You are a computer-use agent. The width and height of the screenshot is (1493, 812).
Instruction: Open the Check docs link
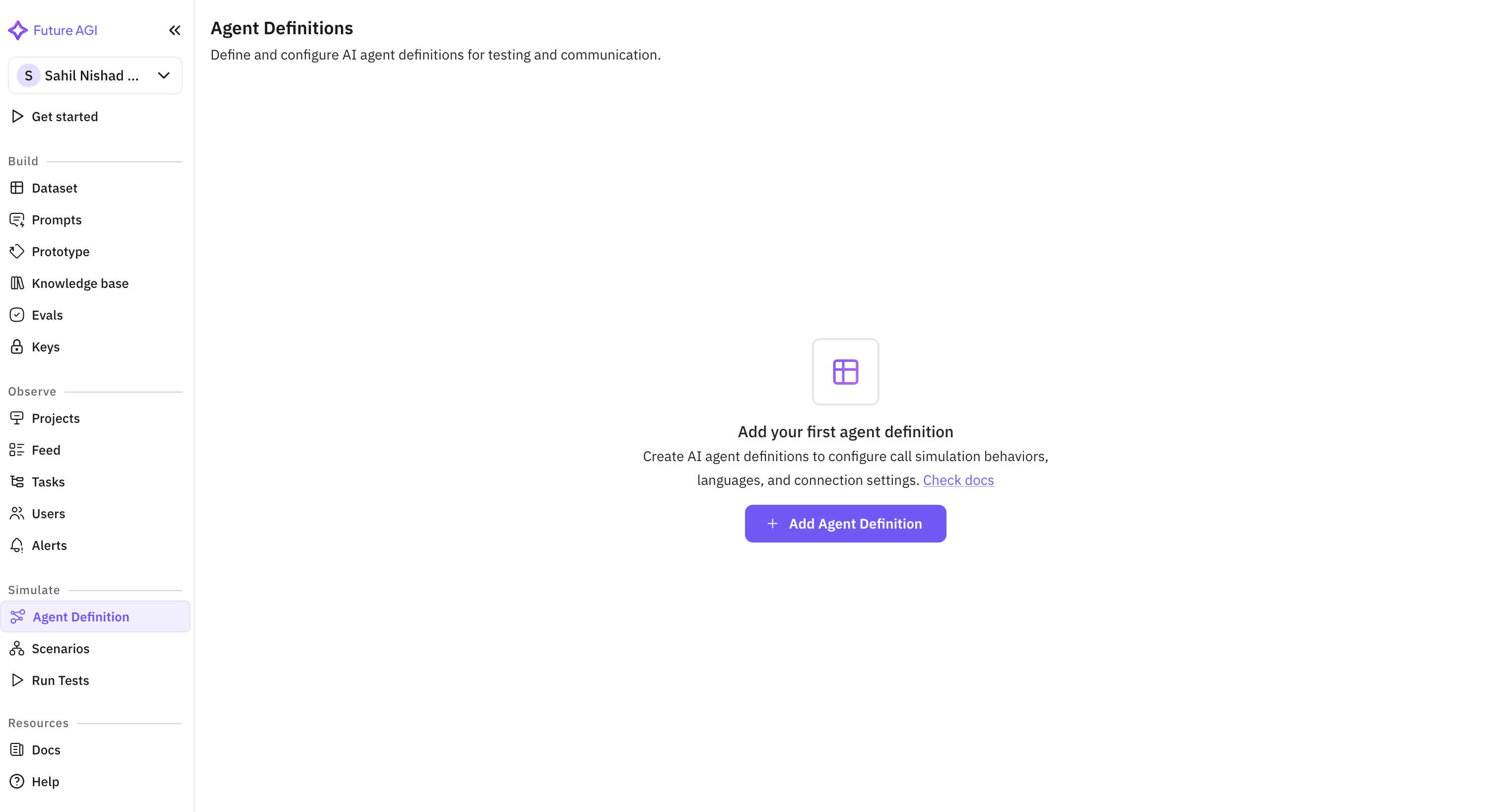point(958,480)
